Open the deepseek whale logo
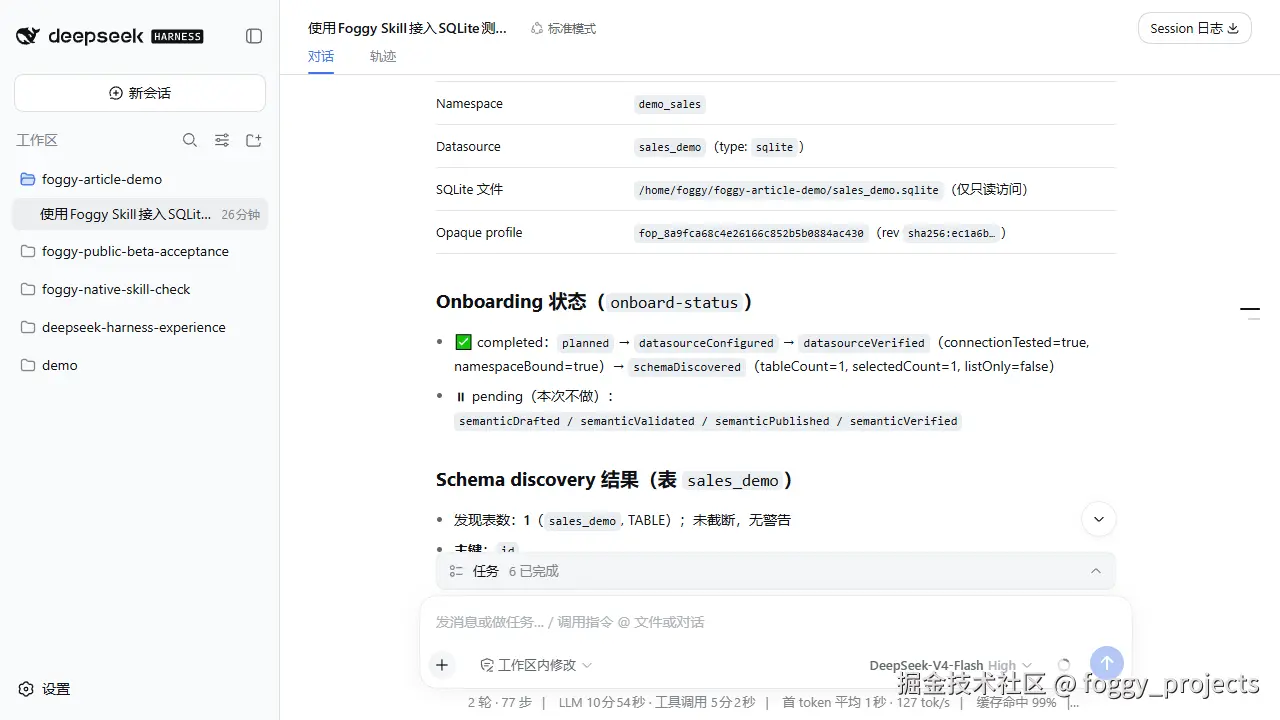The image size is (1280, 720). (x=28, y=36)
